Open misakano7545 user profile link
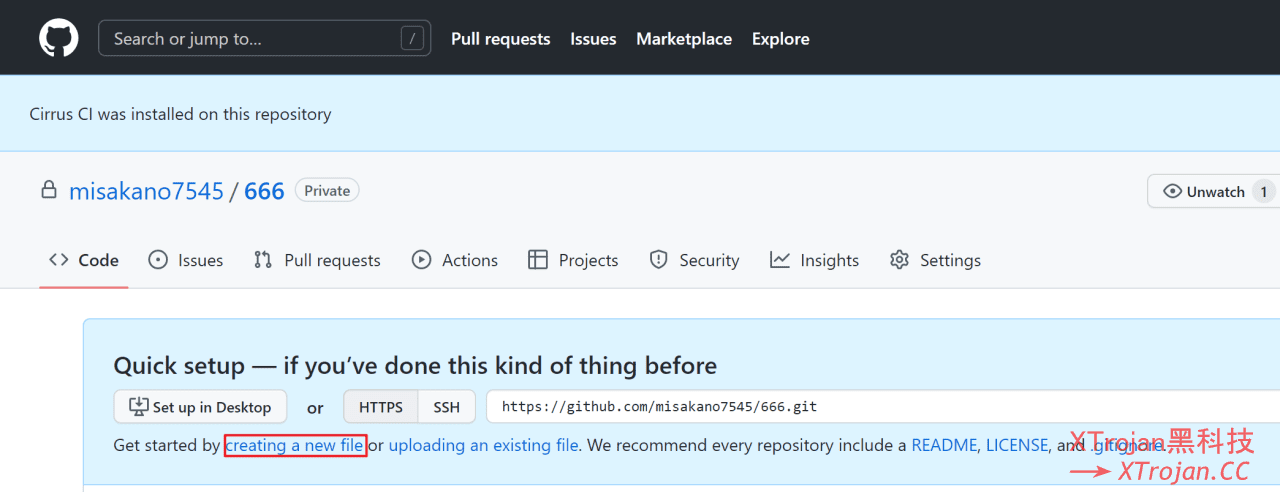The height and width of the screenshot is (492, 1280). click(146, 191)
